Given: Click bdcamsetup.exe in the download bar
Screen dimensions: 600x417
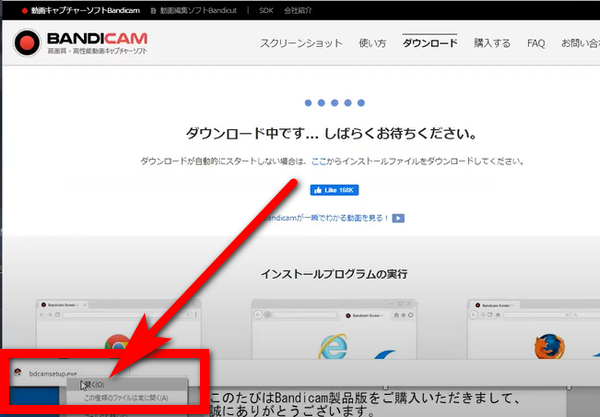Looking at the screenshot, I should pos(53,373).
